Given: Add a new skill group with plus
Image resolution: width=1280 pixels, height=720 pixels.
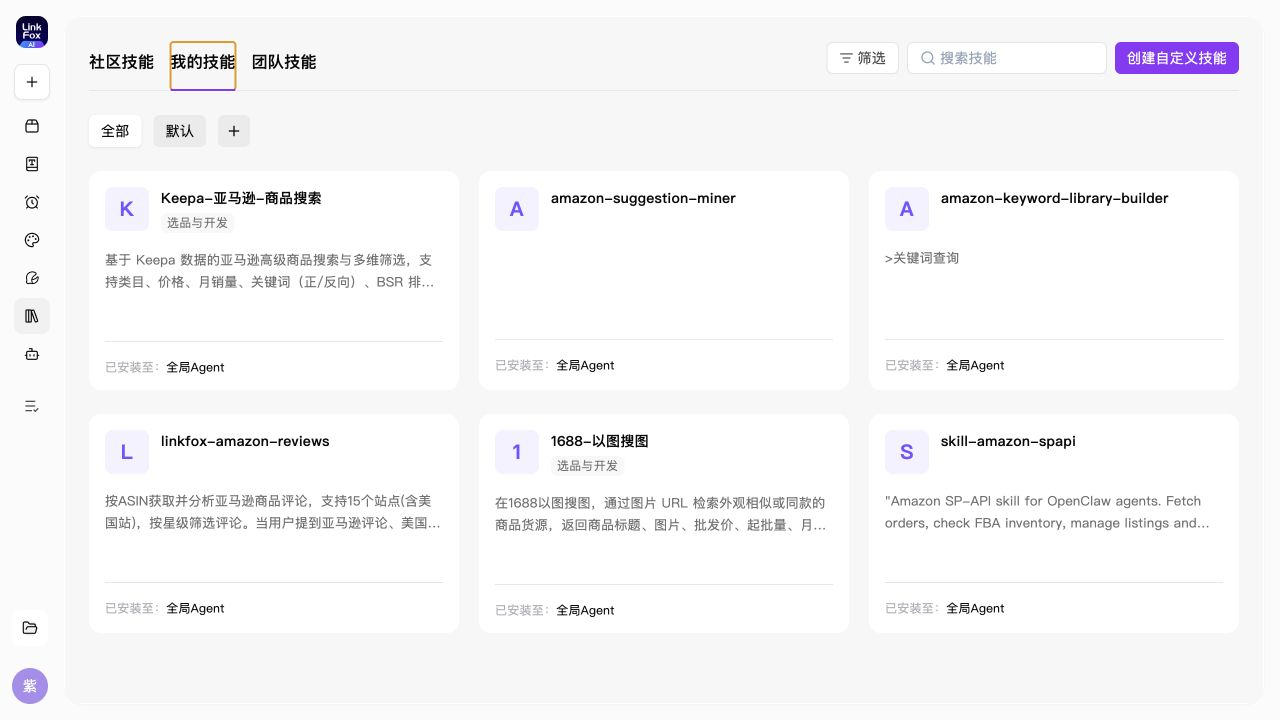Looking at the screenshot, I should tap(234, 131).
